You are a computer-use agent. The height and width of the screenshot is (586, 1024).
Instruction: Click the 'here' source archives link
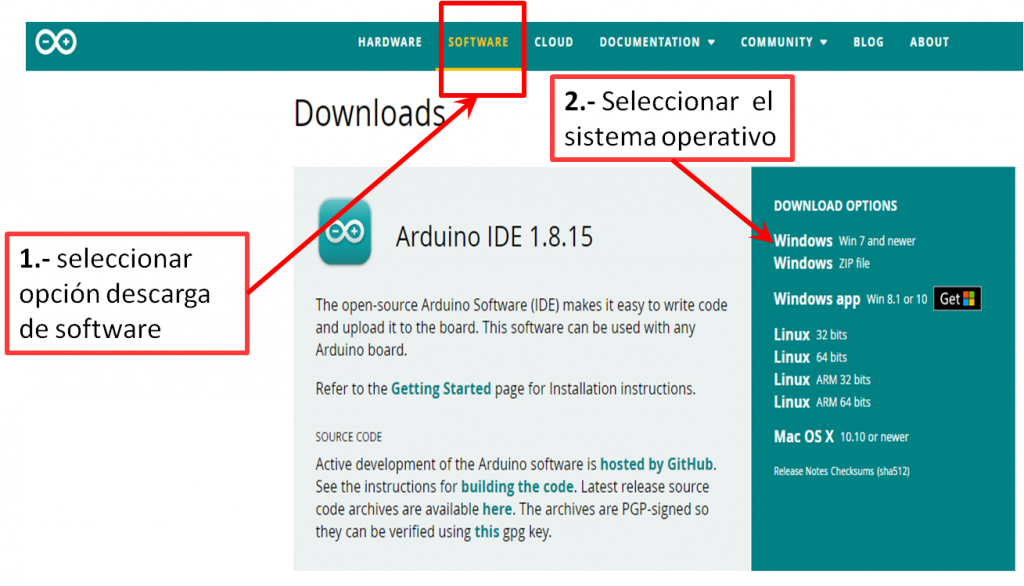coord(497,509)
